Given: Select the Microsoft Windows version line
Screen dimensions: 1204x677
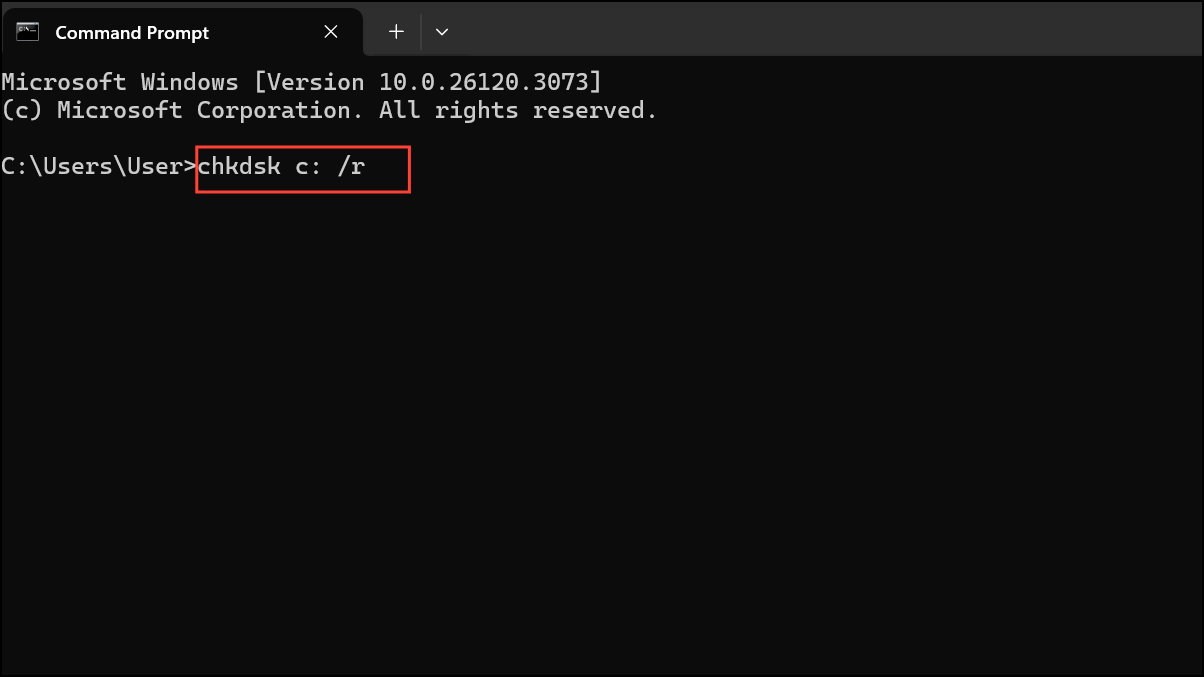Looking at the screenshot, I should [300, 81].
